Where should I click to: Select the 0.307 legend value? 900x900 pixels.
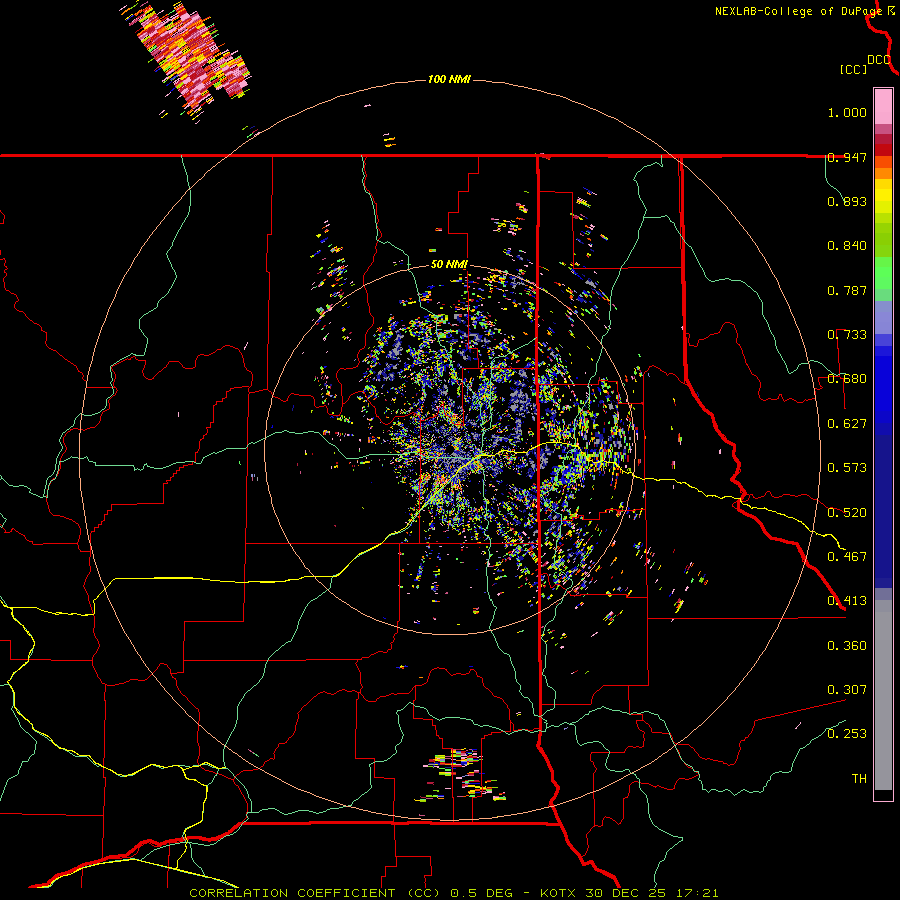(x=847, y=690)
